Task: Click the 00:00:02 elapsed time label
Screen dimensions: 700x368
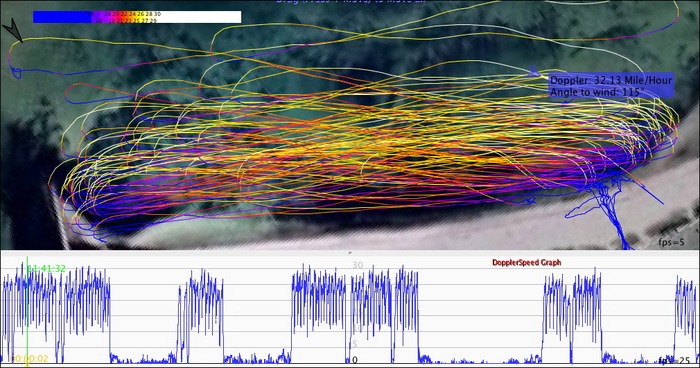Action: (29, 359)
